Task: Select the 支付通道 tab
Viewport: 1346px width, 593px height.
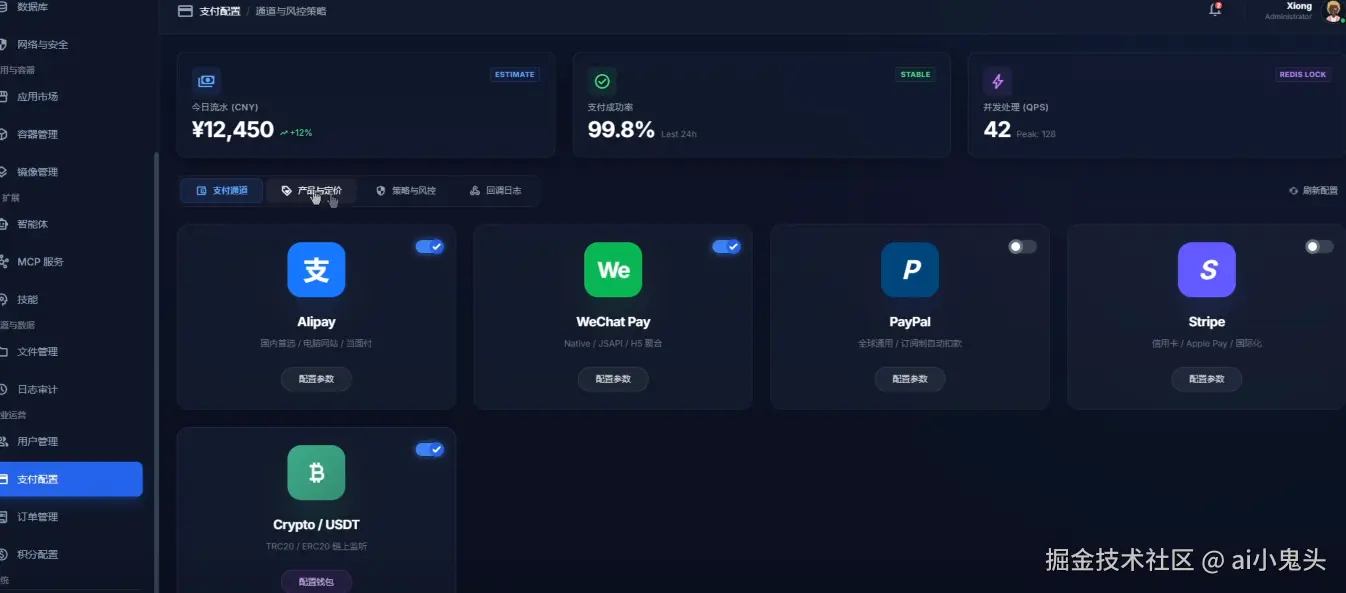Action: click(222, 190)
